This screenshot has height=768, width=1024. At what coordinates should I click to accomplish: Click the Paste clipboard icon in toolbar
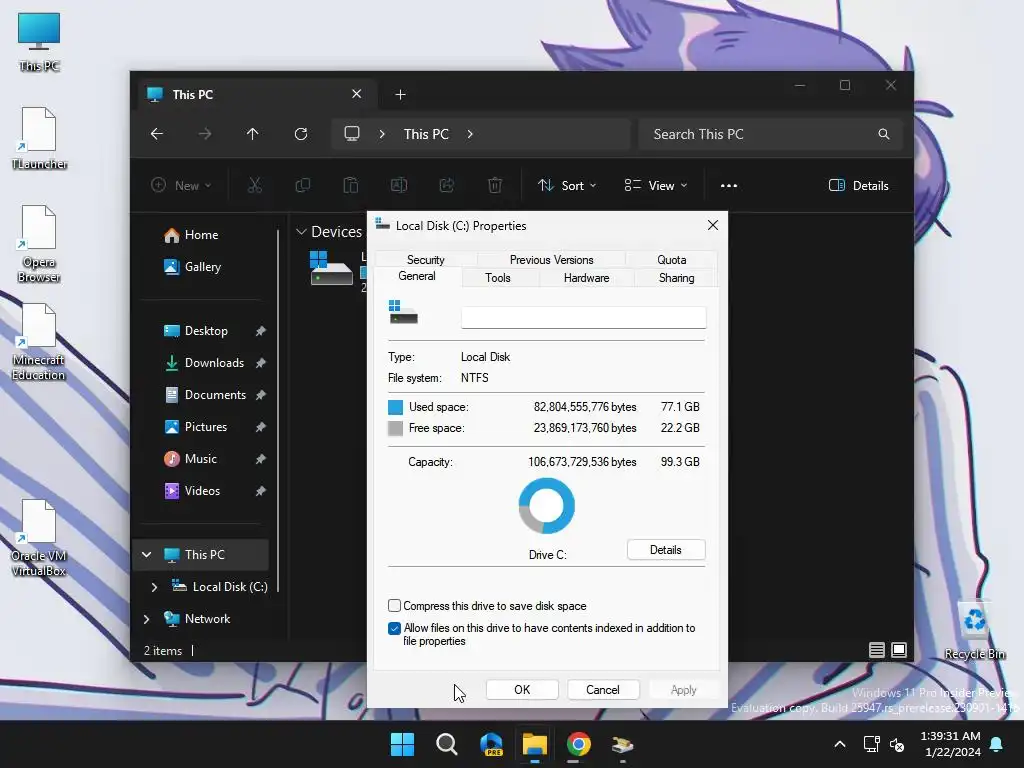351,185
